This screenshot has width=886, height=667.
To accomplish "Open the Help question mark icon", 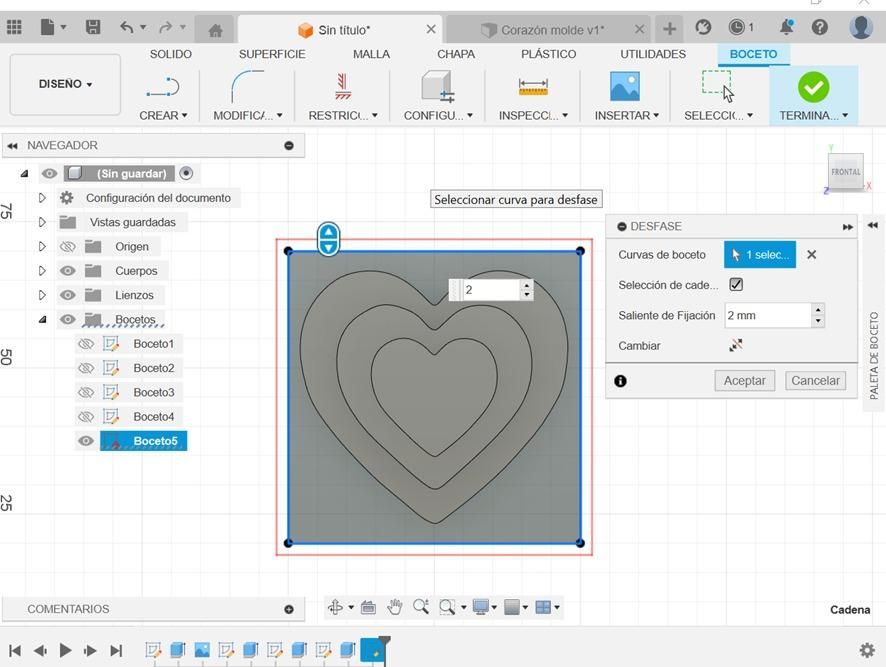I will 820,27.
